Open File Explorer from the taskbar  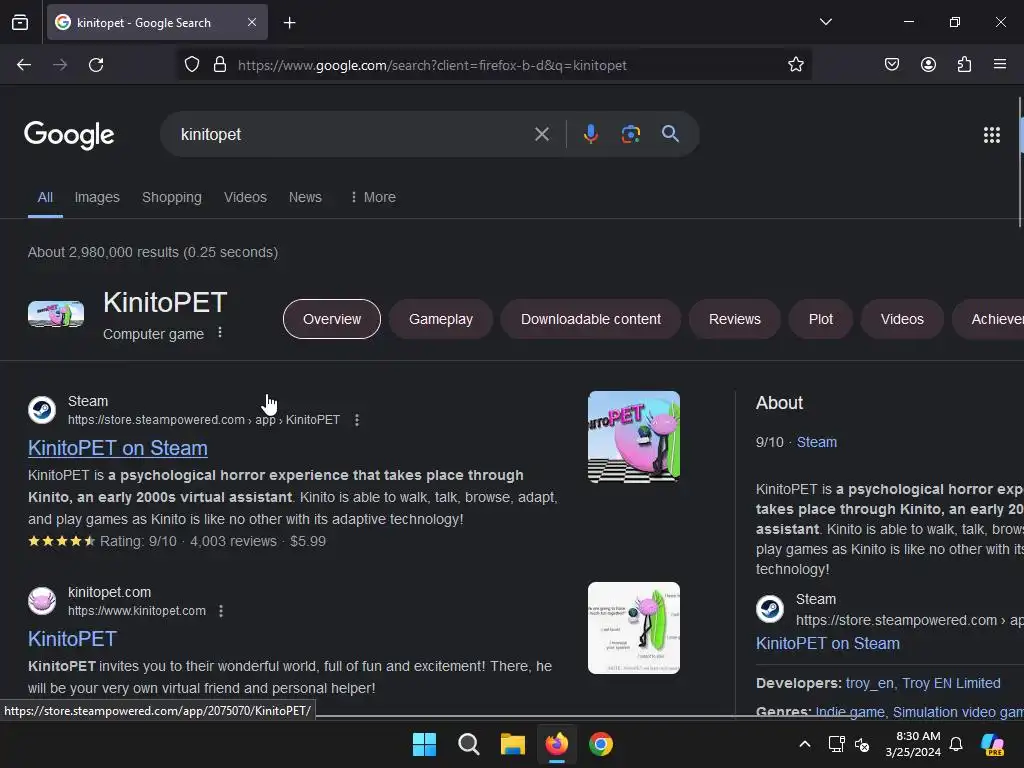pos(513,744)
